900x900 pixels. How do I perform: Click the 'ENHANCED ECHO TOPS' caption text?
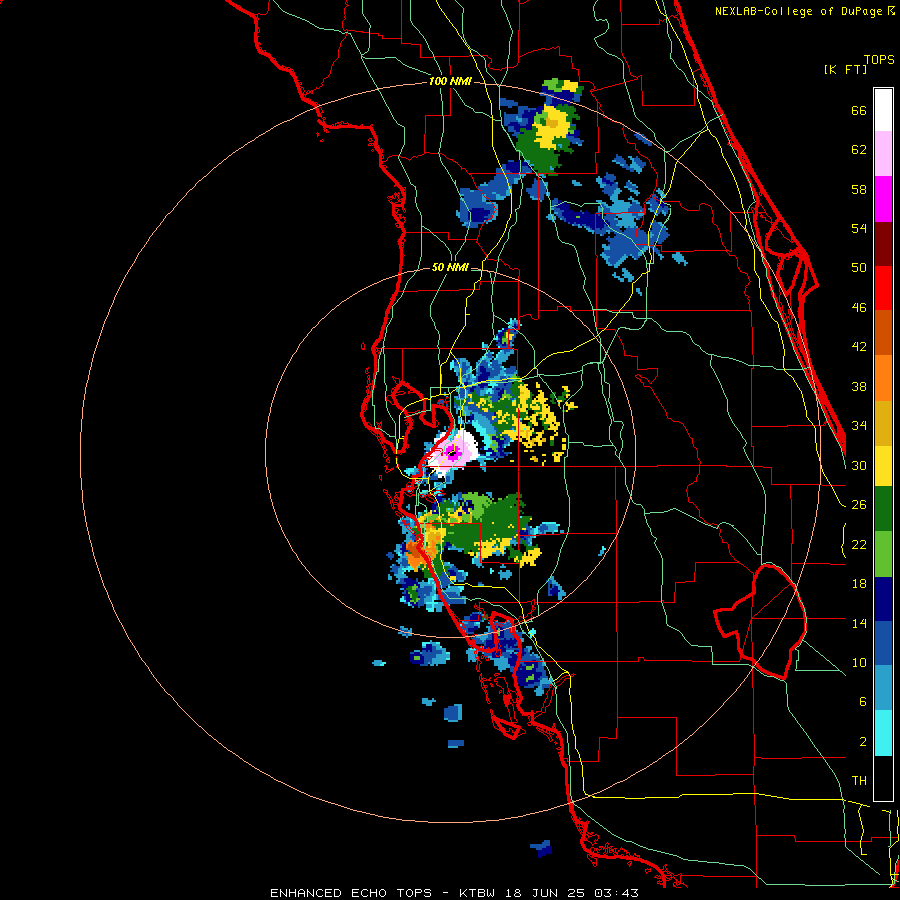(351, 893)
